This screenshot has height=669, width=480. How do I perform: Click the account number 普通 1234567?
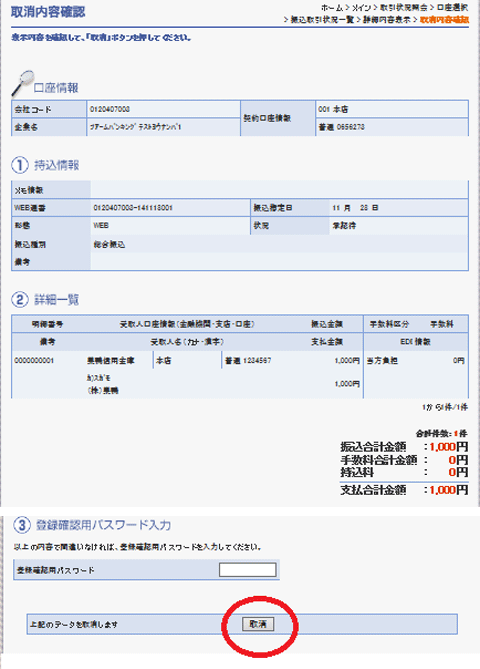tap(248, 361)
